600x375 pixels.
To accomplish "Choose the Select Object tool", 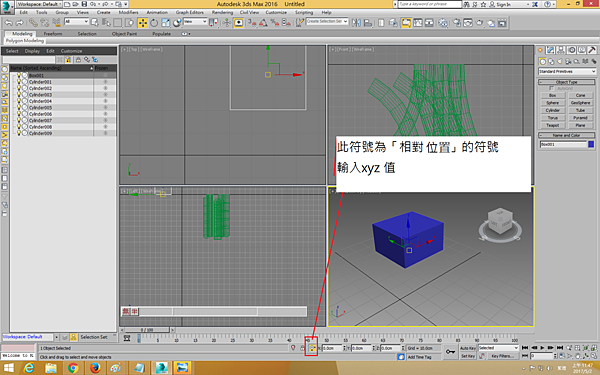I will [x=95, y=23].
